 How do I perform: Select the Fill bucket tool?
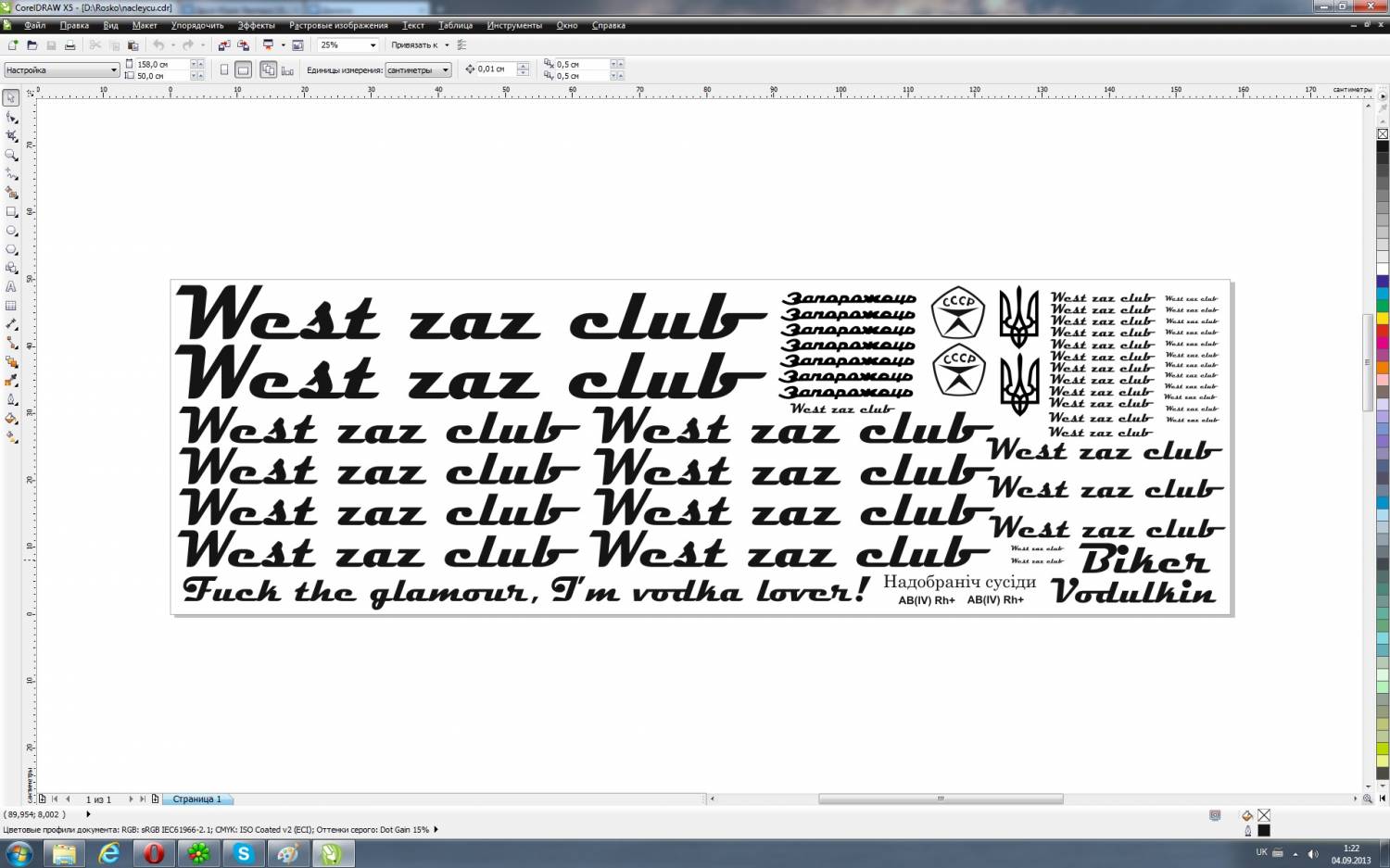tap(11, 419)
